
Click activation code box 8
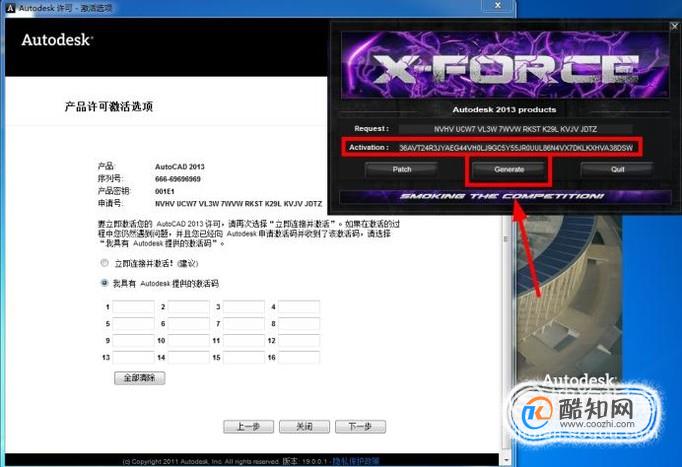click(299, 324)
